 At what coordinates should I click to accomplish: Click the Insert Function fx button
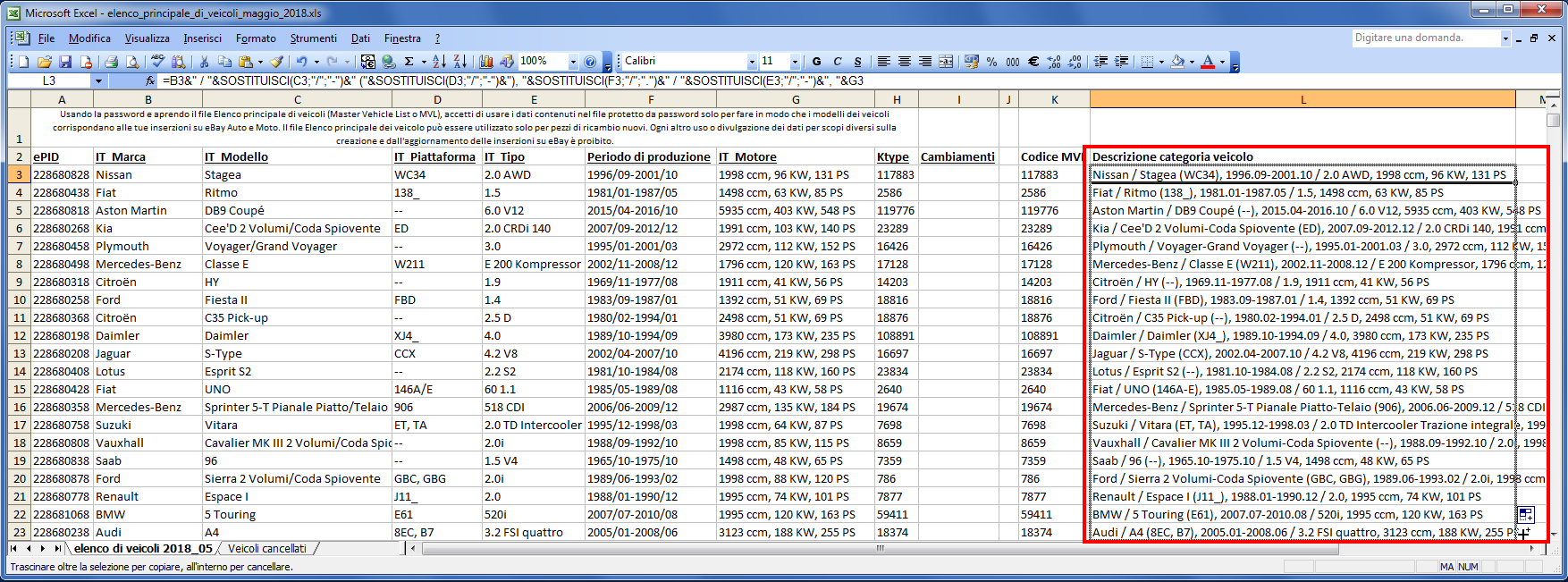point(150,80)
